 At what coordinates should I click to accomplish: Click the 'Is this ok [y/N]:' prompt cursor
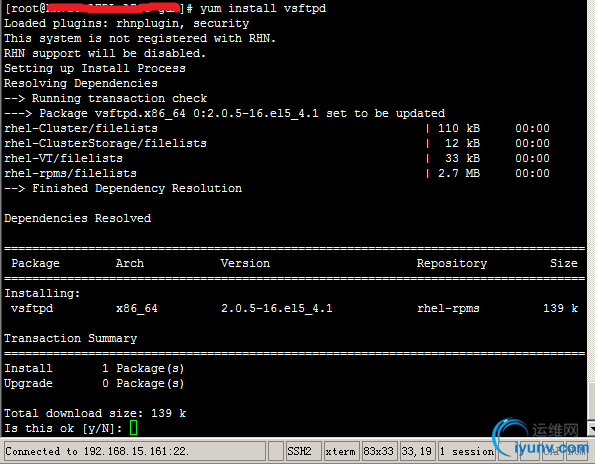coord(133,428)
